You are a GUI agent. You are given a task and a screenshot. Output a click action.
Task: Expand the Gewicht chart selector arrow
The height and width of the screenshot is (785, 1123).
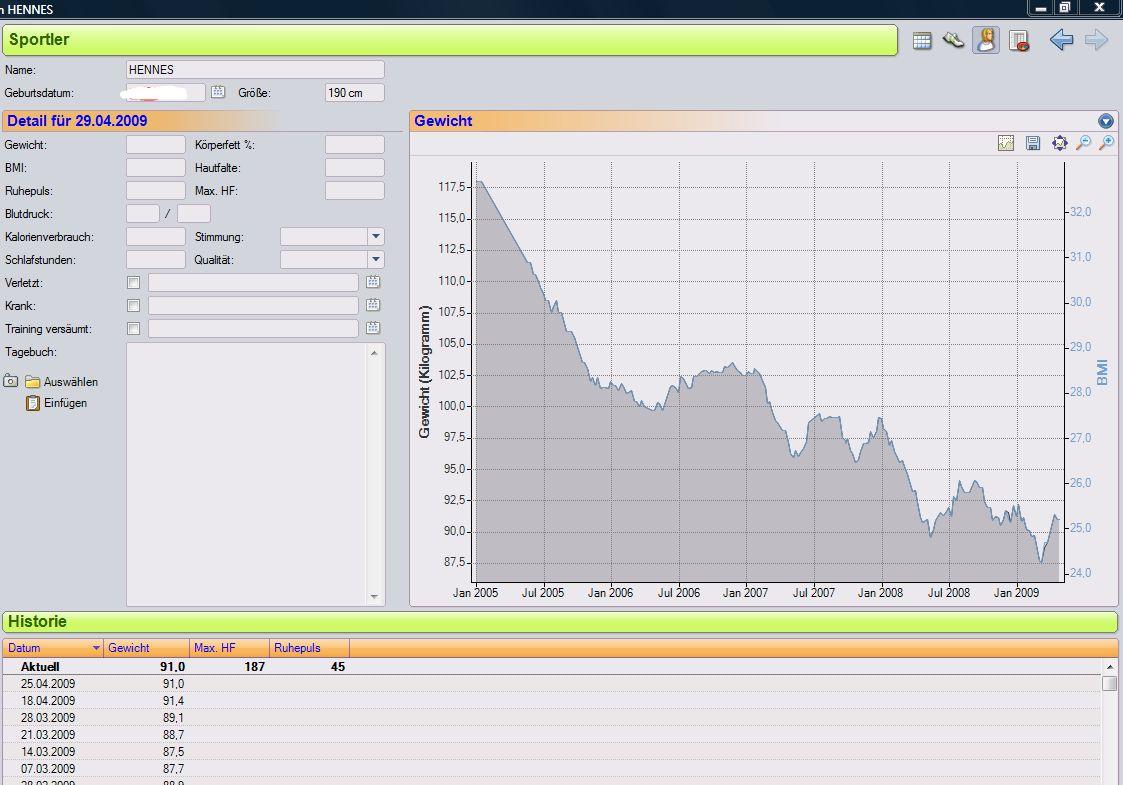point(1106,121)
